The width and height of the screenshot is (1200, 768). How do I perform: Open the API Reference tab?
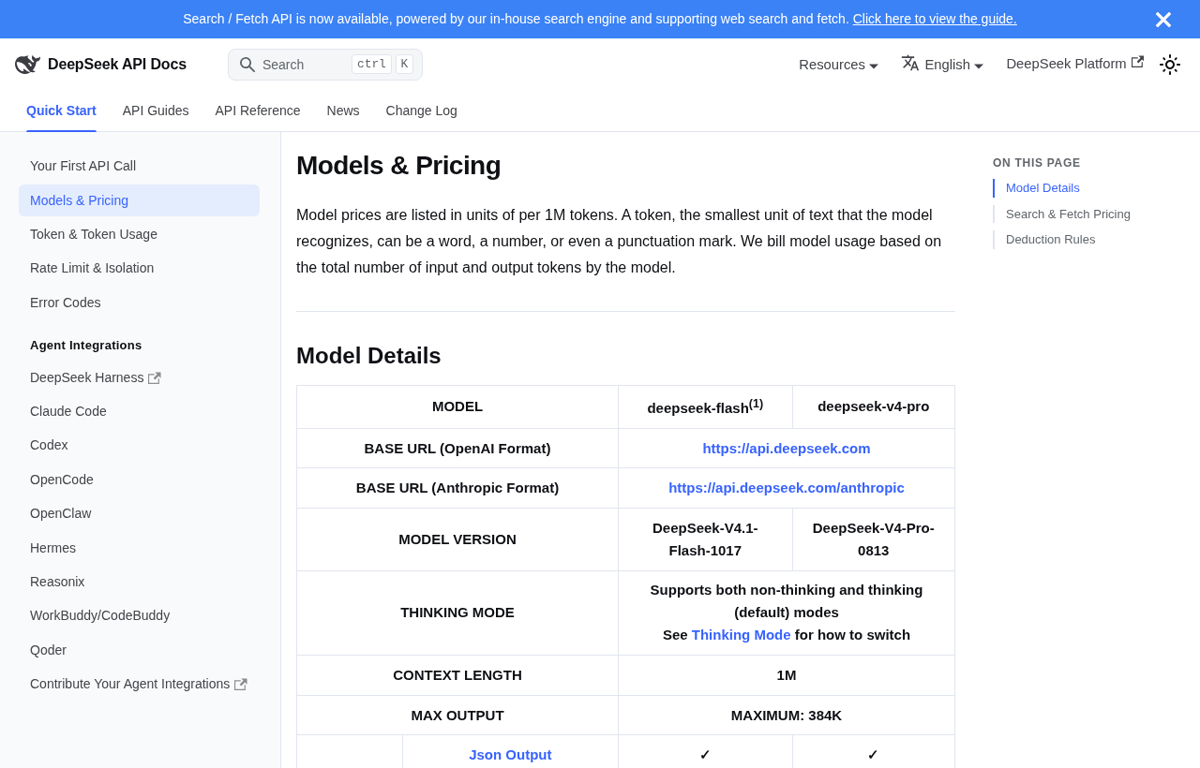257,110
